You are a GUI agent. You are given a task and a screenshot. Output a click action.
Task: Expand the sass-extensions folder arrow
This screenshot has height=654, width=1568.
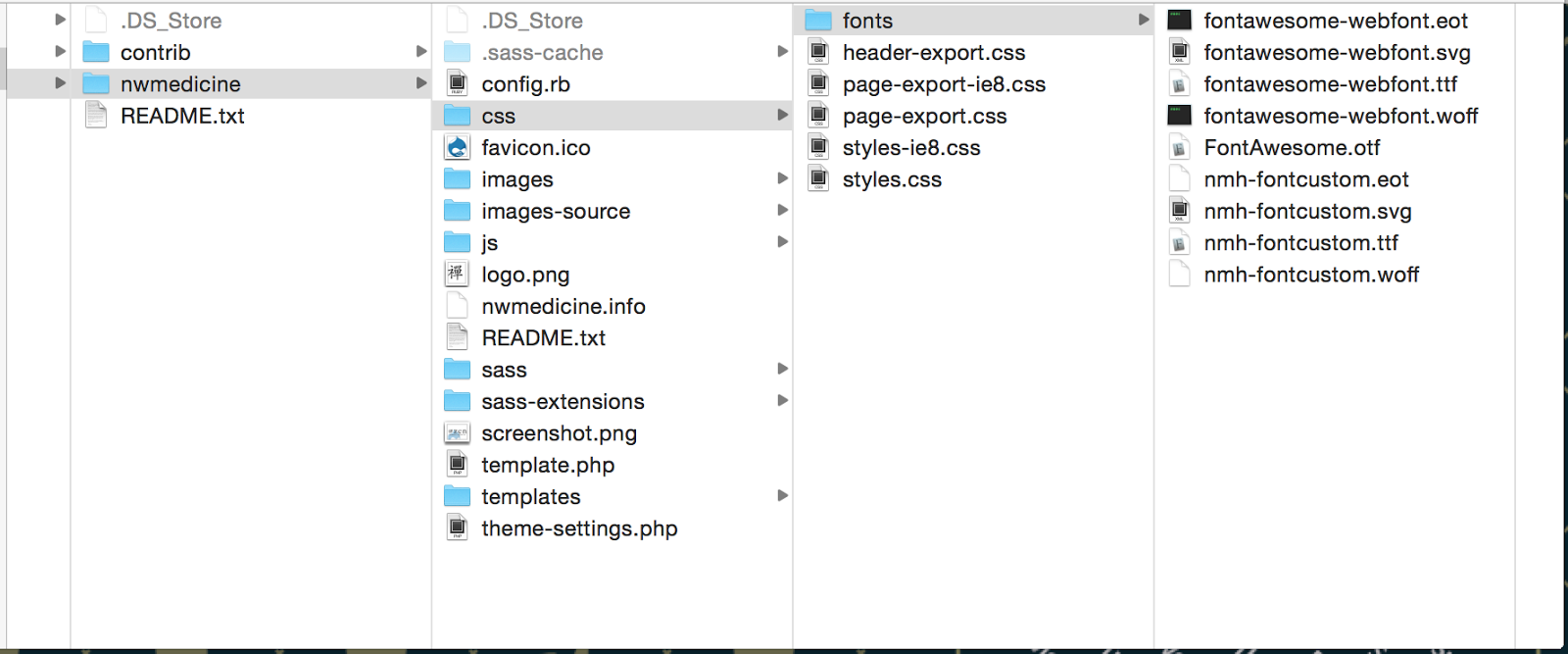pyautogui.click(x=782, y=400)
